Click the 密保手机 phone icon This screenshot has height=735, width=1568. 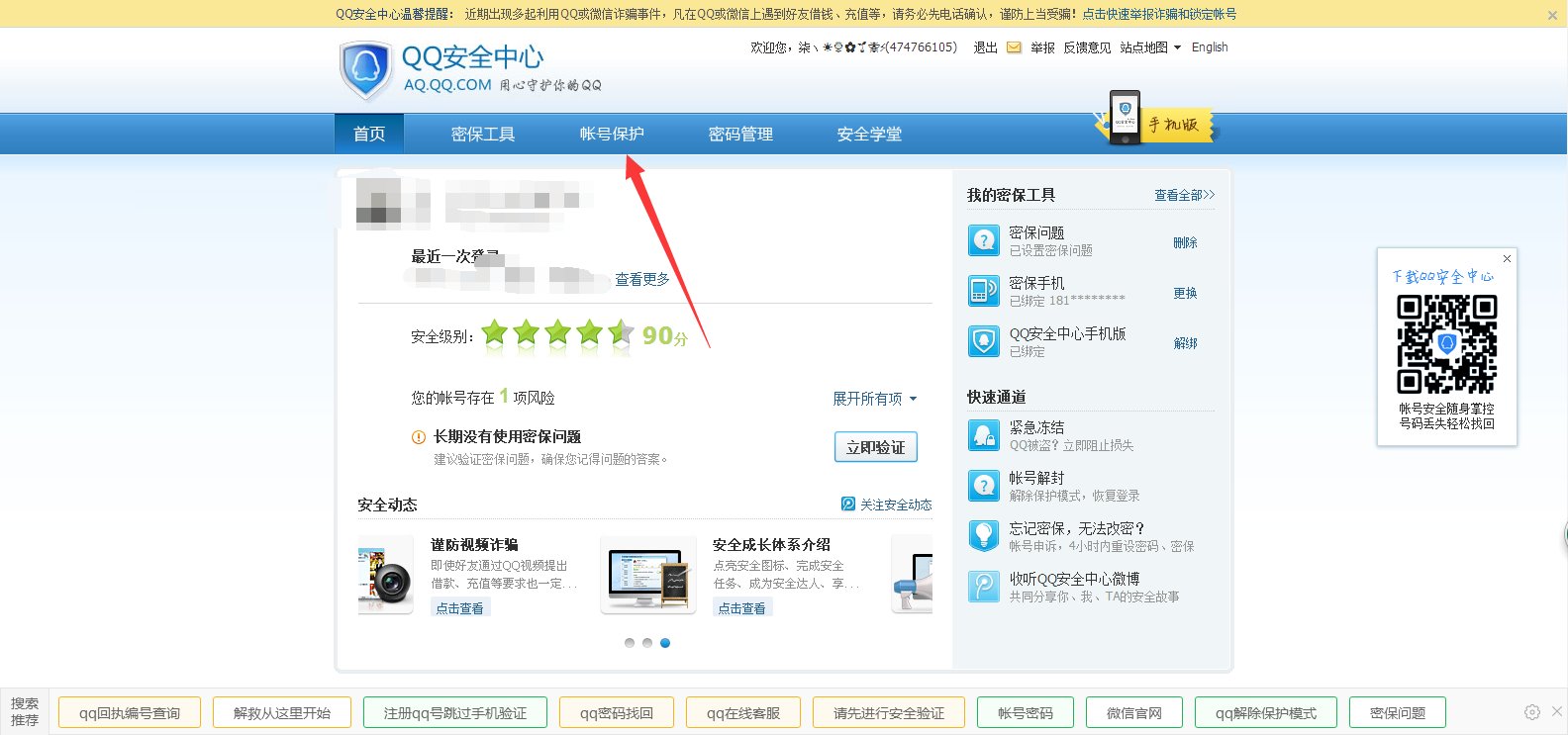[983, 291]
